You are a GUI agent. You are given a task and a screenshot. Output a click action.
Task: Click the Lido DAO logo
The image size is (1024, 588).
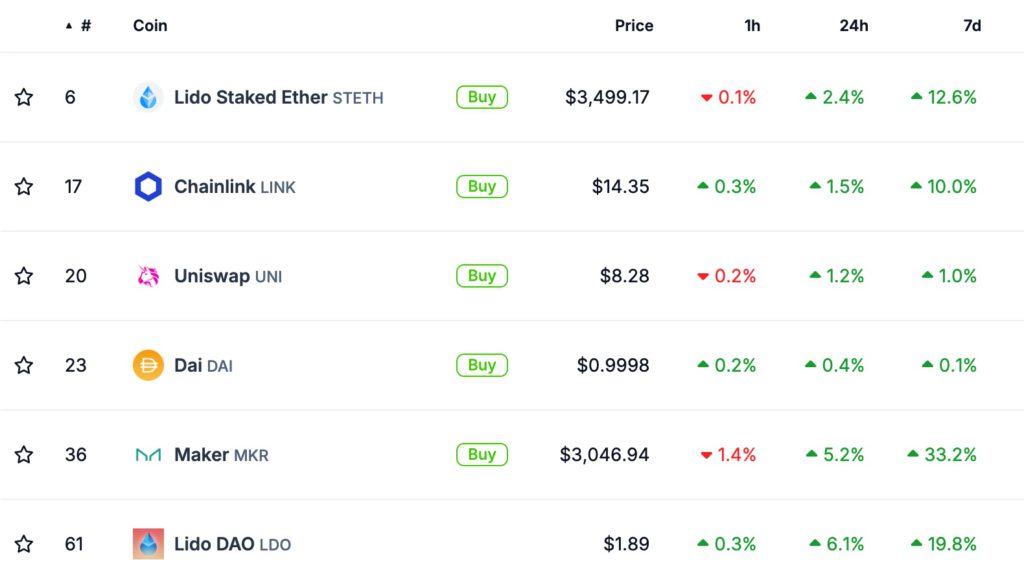[148, 544]
